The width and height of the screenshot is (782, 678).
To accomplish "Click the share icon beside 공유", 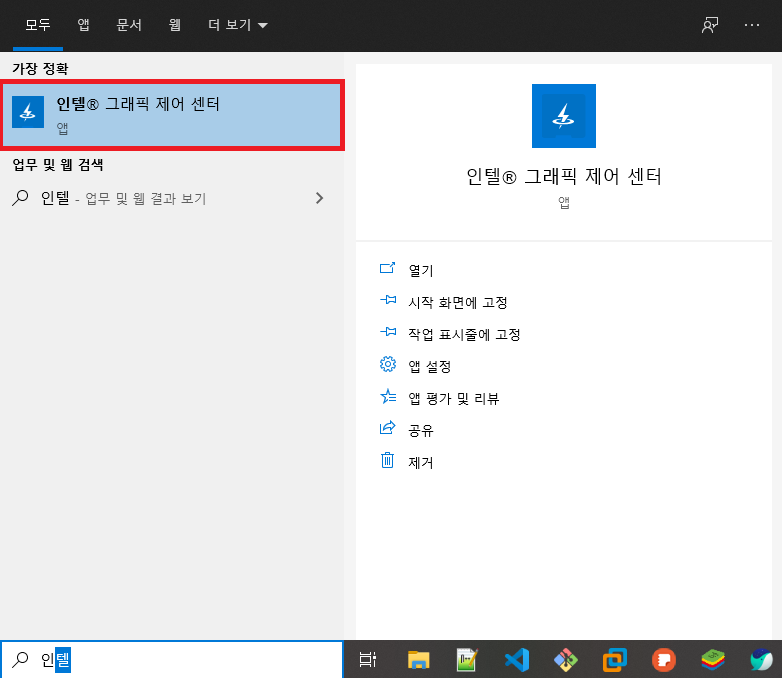I will [388, 428].
